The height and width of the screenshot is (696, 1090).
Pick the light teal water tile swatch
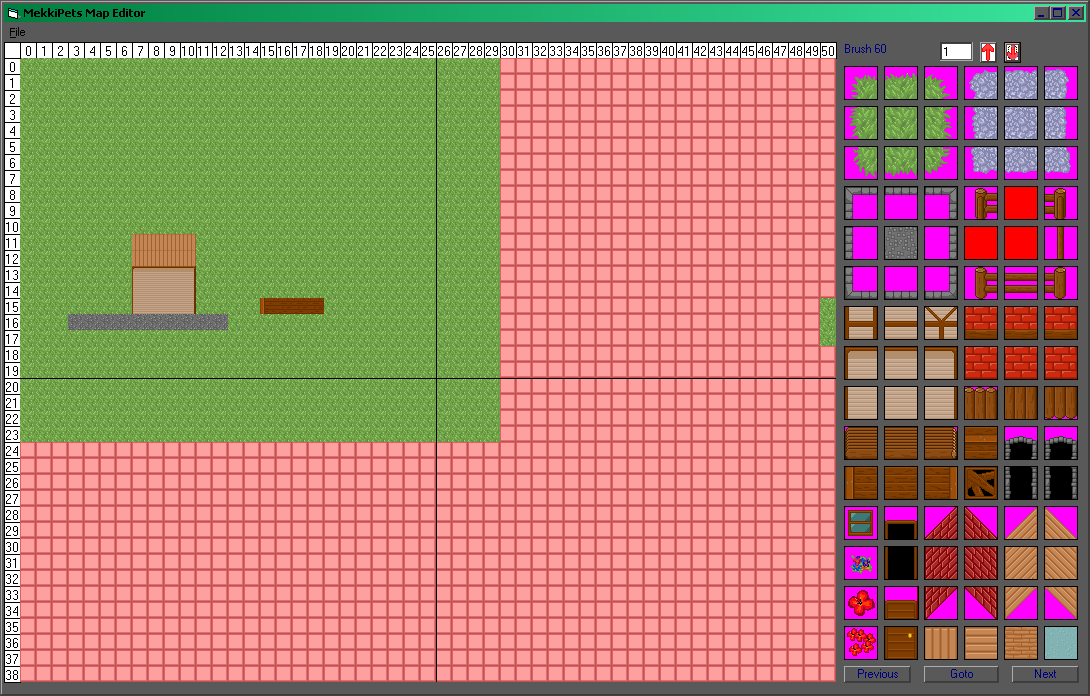pos(1061,643)
